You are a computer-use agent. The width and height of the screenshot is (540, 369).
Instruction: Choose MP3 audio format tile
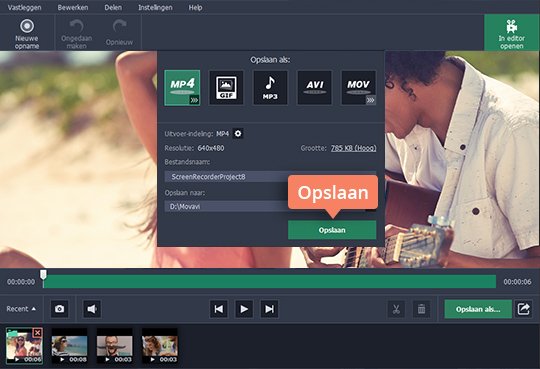click(270, 88)
